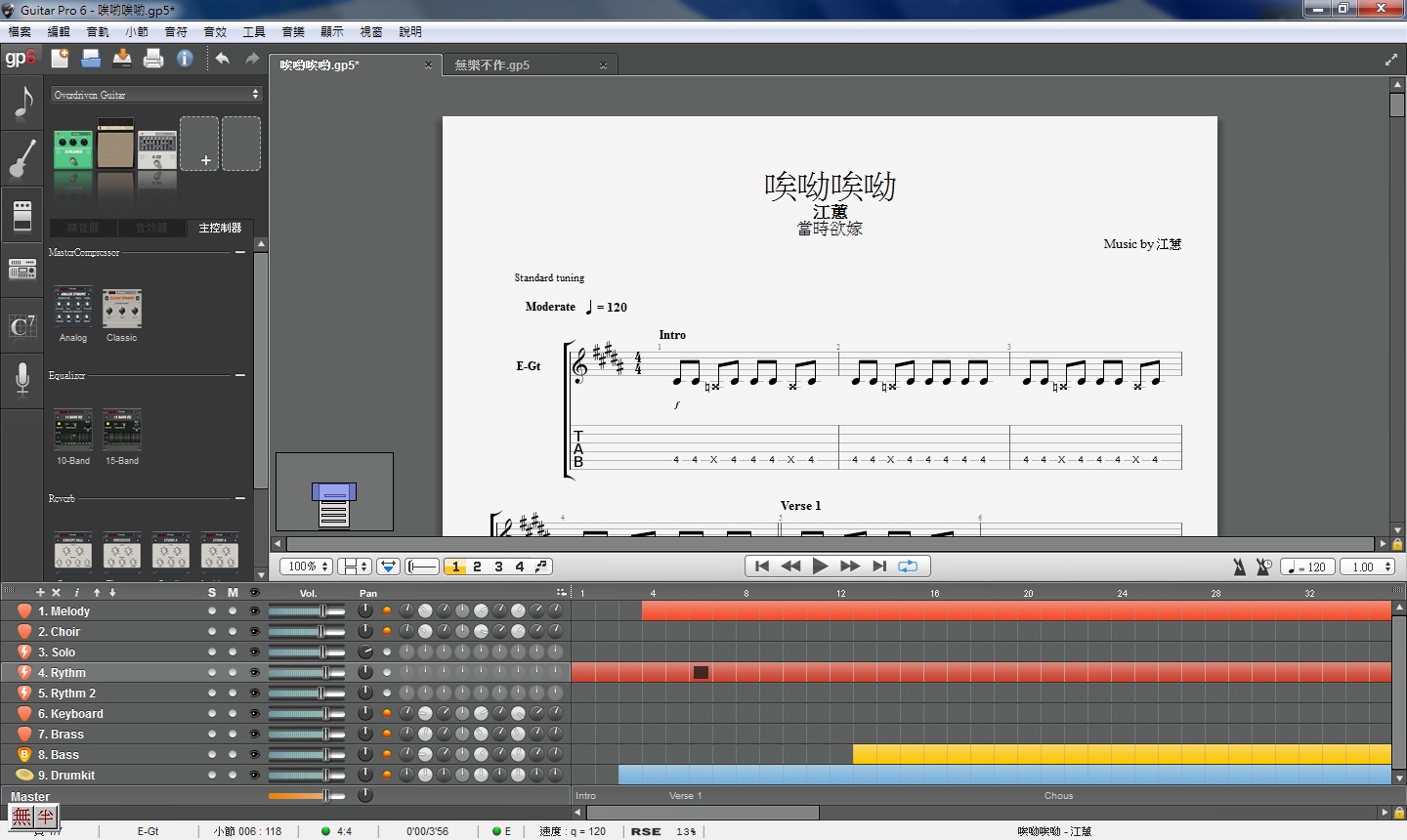Solo the 8. Bass track
1407x840 pixels.
212,754
